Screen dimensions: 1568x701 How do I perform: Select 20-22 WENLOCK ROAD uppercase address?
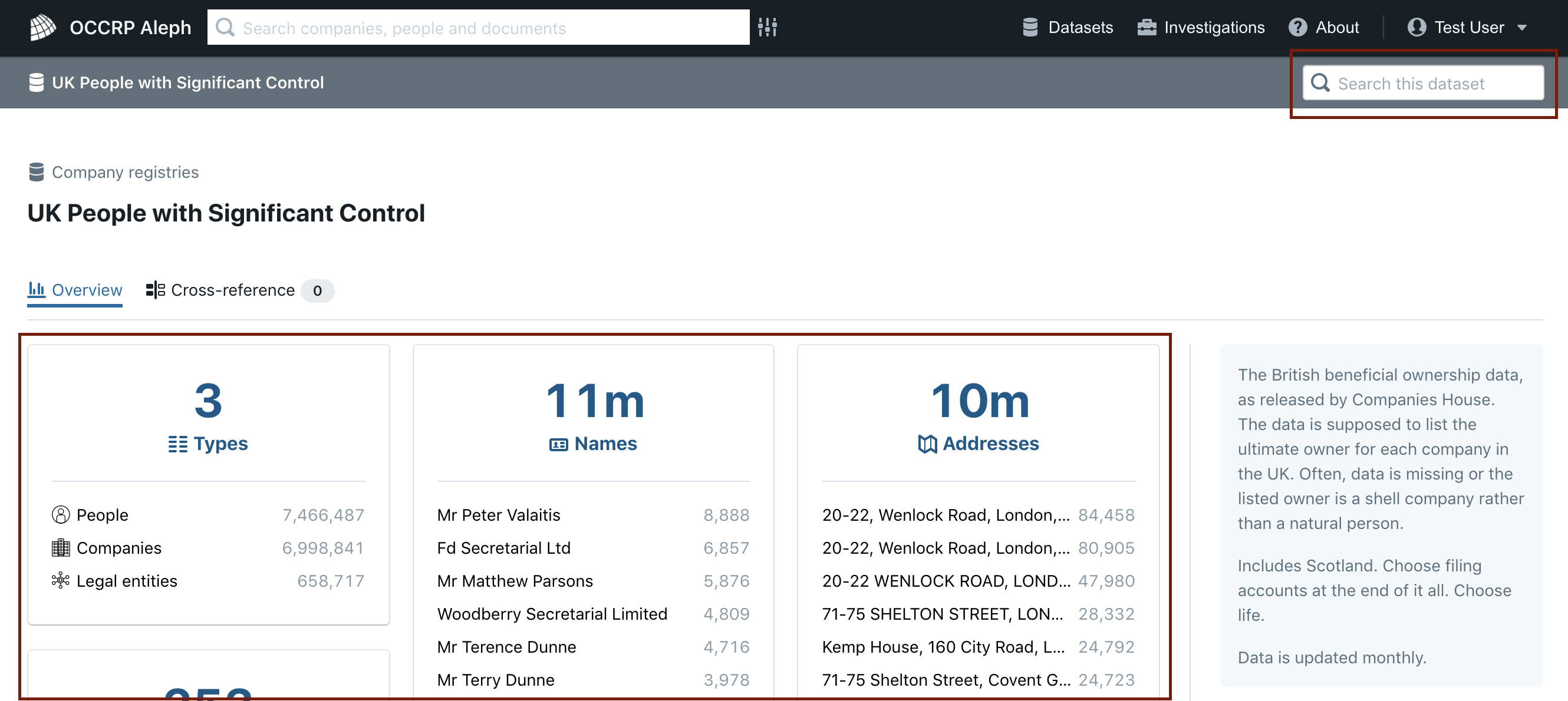(x=978, y=580)
